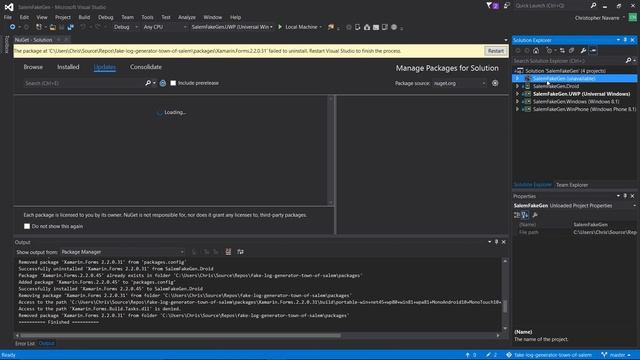Focus the Quick Launch search box
Screen dimensions: 640x360
click(551, 6)
